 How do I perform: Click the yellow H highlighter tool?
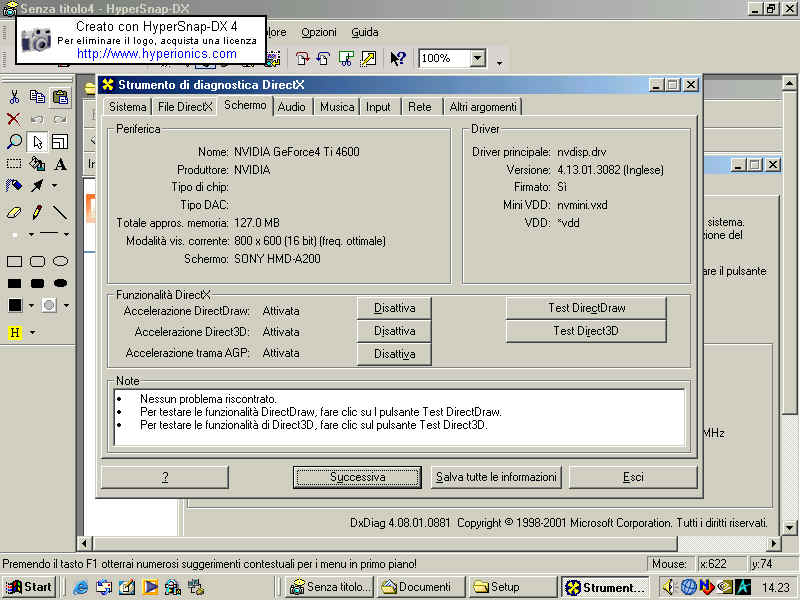click(x=15, y=333)
